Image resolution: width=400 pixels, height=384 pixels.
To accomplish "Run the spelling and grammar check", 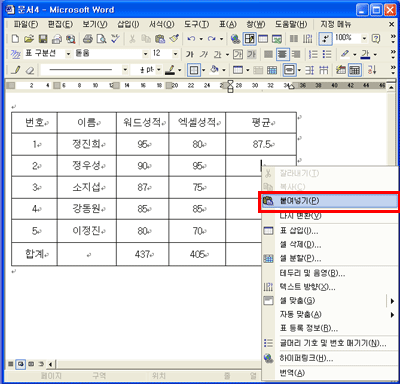I will pos(115,39).
